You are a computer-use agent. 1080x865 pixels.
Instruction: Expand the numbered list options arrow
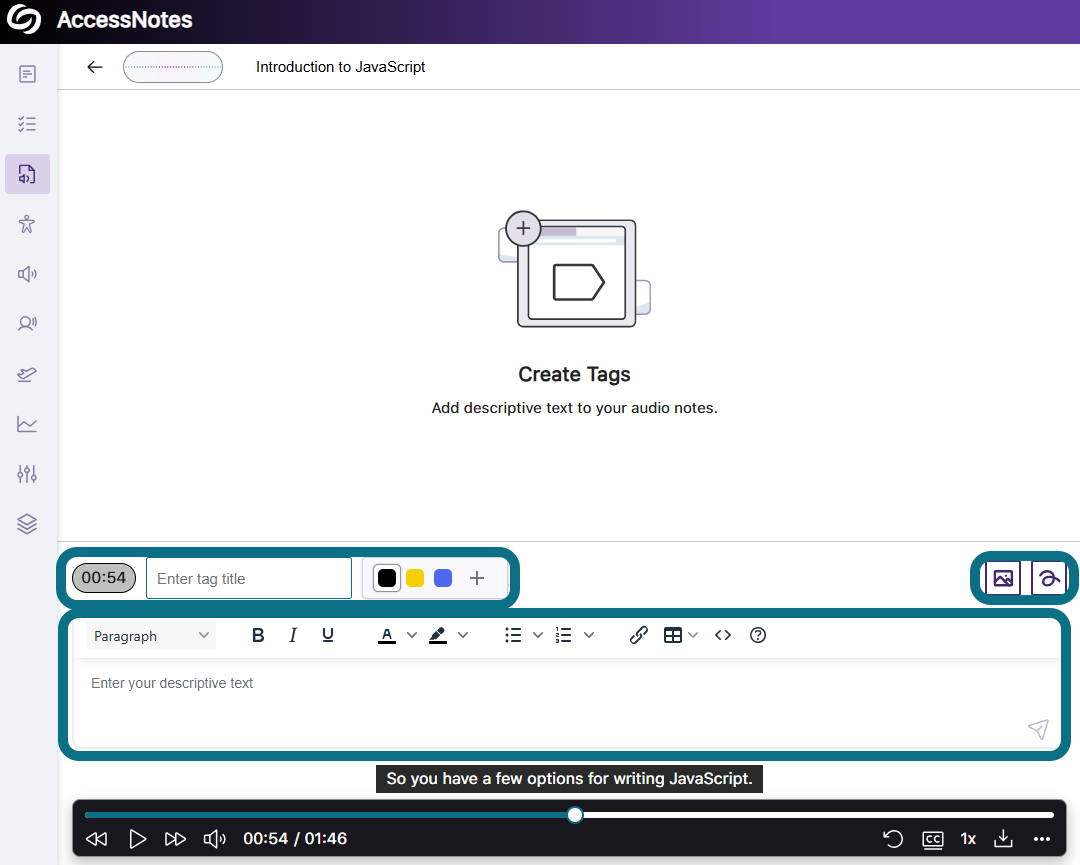click(589, 635)
